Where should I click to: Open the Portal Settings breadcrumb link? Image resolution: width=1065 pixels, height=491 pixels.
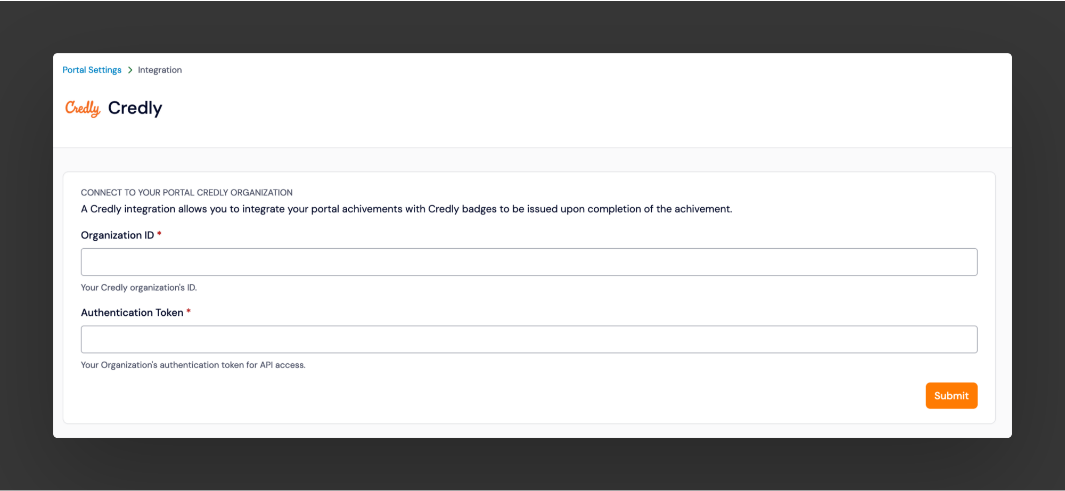coord(92,70)
